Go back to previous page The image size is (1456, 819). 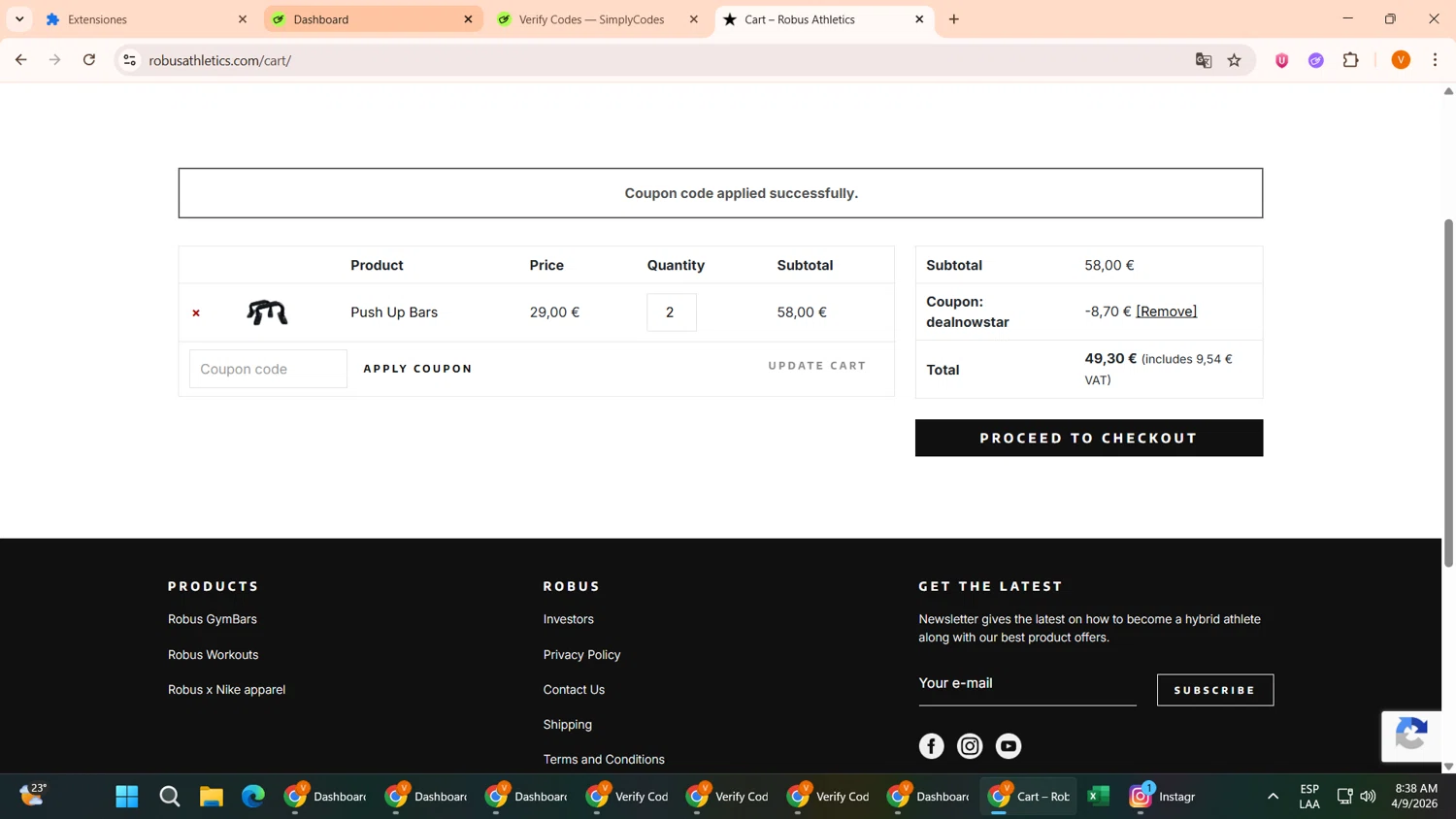pyautogui.click(x=21, y=60)
